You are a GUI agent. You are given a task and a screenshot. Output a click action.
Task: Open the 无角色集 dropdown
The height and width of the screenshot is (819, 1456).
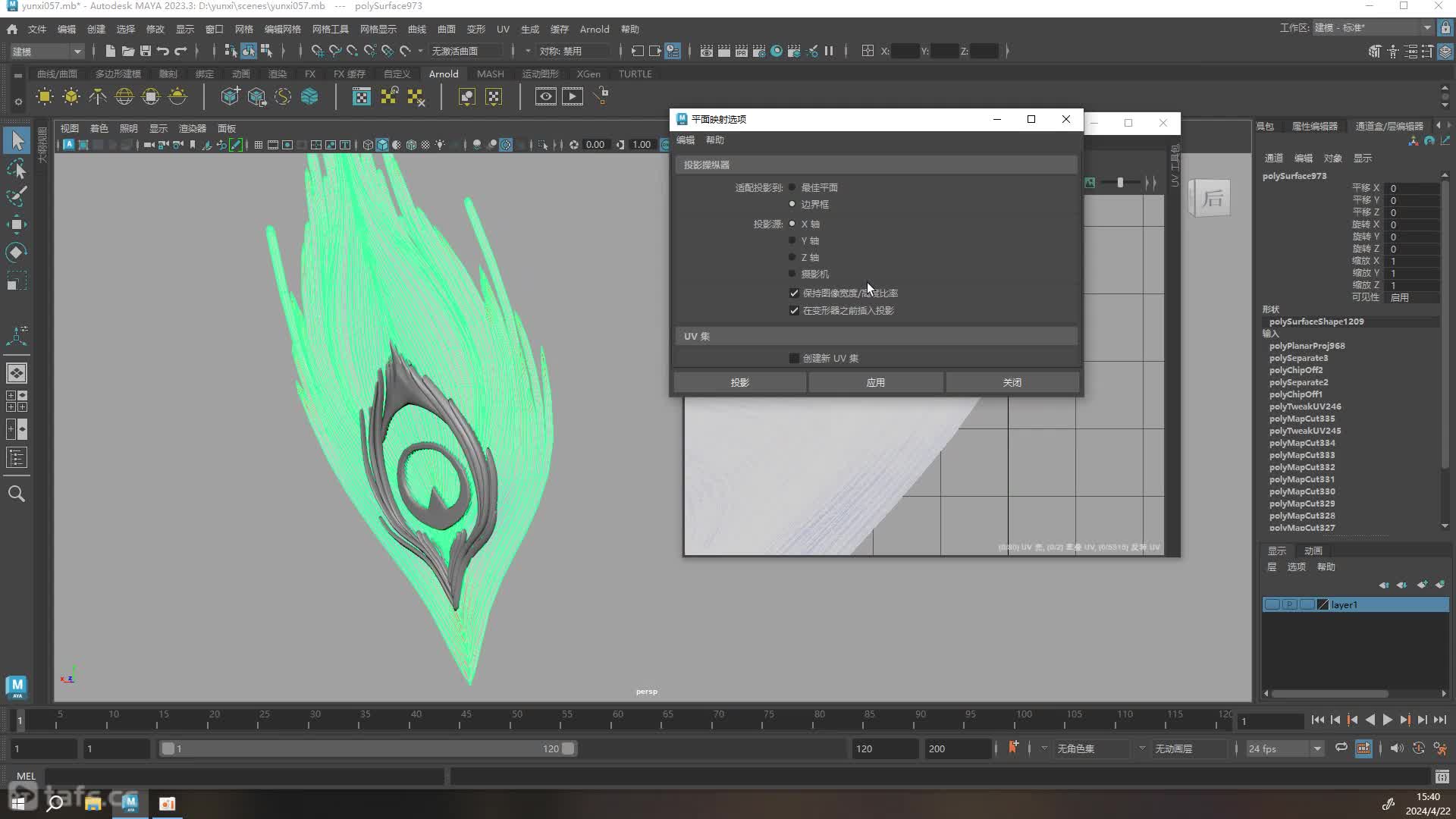point(1092,748)
